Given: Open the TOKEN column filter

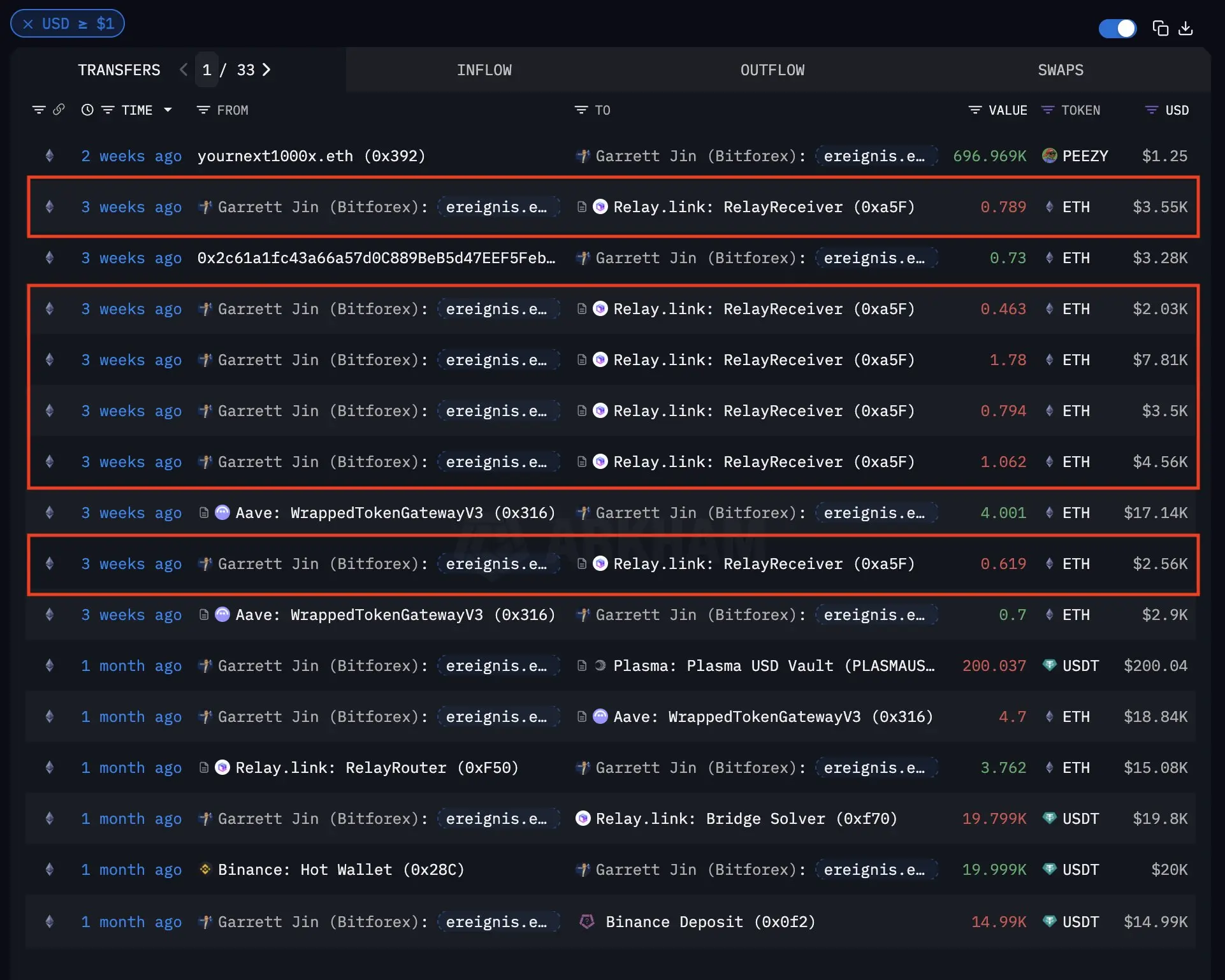Looking at the screenshot, I should 1047,110.
